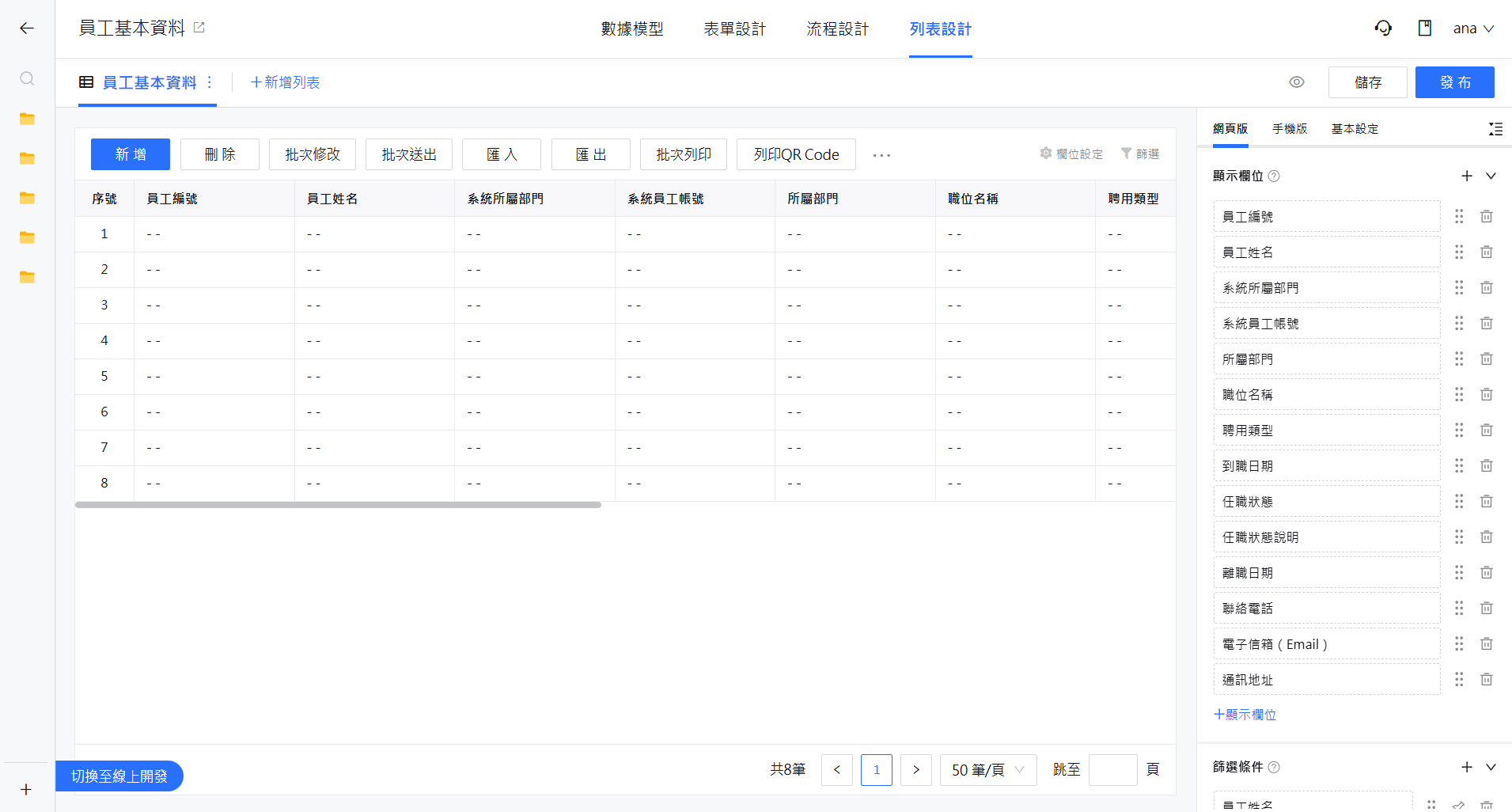Click the 跳至 page number input
The height and width of the screenshot is (812, 1512).
point(1113,770)
